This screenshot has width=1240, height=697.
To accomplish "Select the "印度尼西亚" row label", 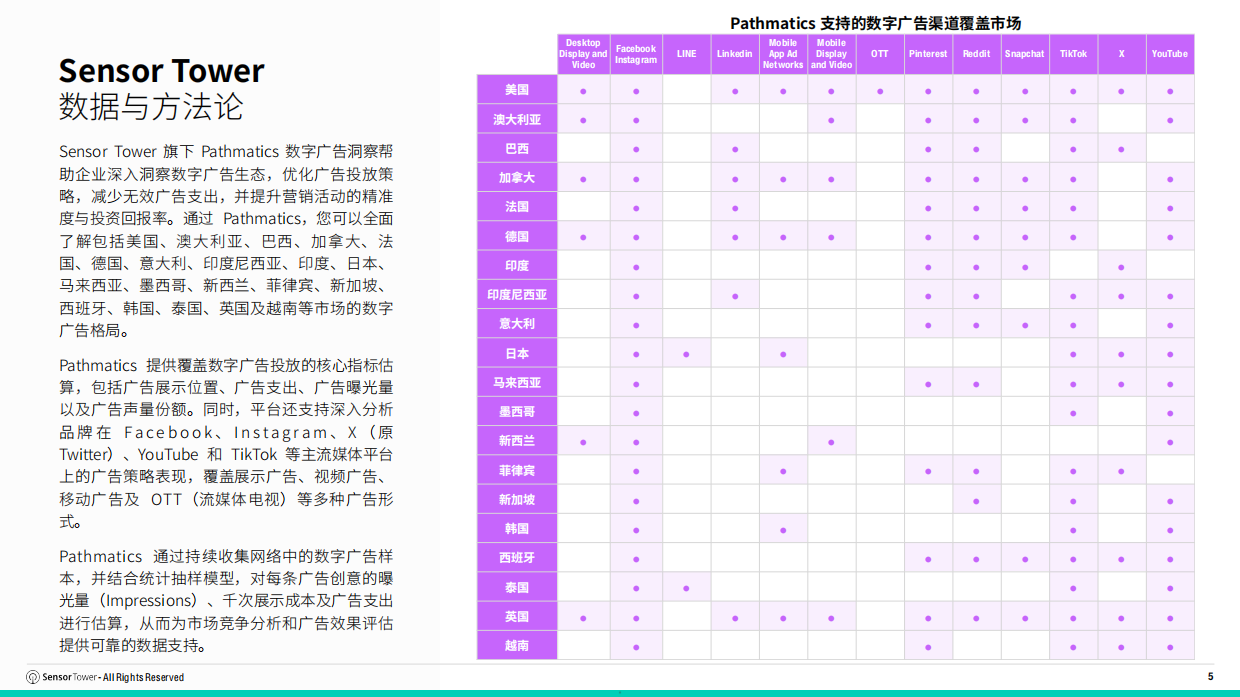I will click(517, 295).
